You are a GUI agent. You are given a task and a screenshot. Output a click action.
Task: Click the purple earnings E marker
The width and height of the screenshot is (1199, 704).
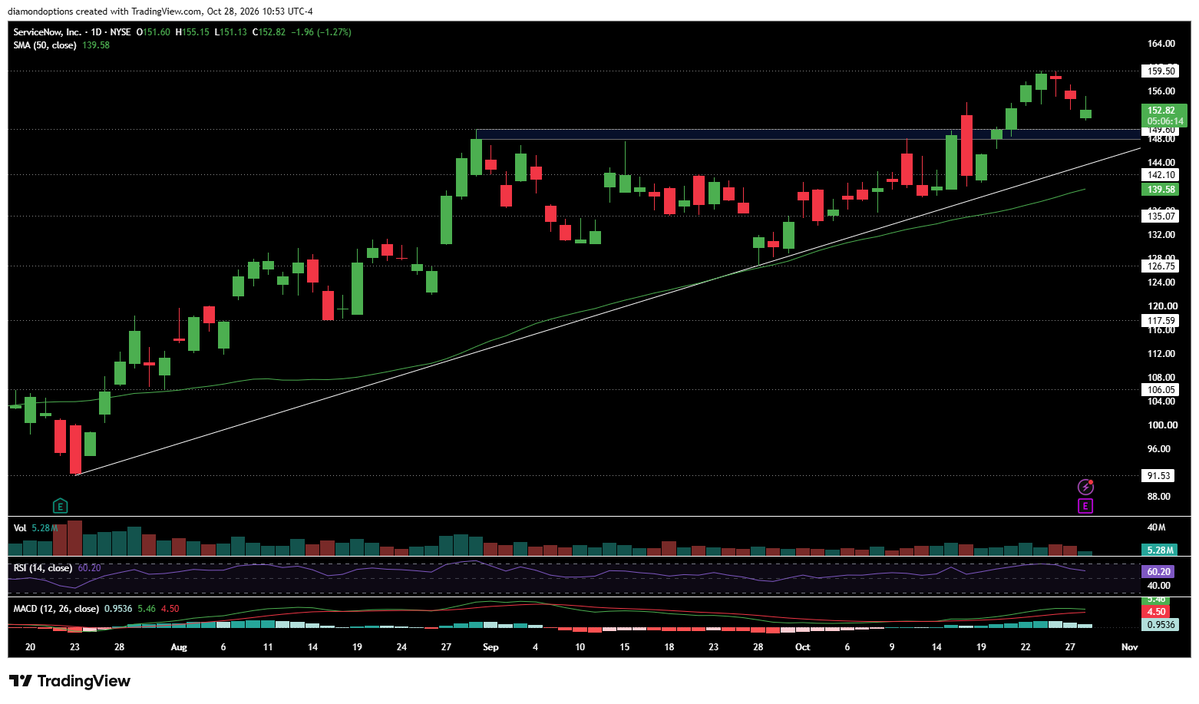(1085, 505)
